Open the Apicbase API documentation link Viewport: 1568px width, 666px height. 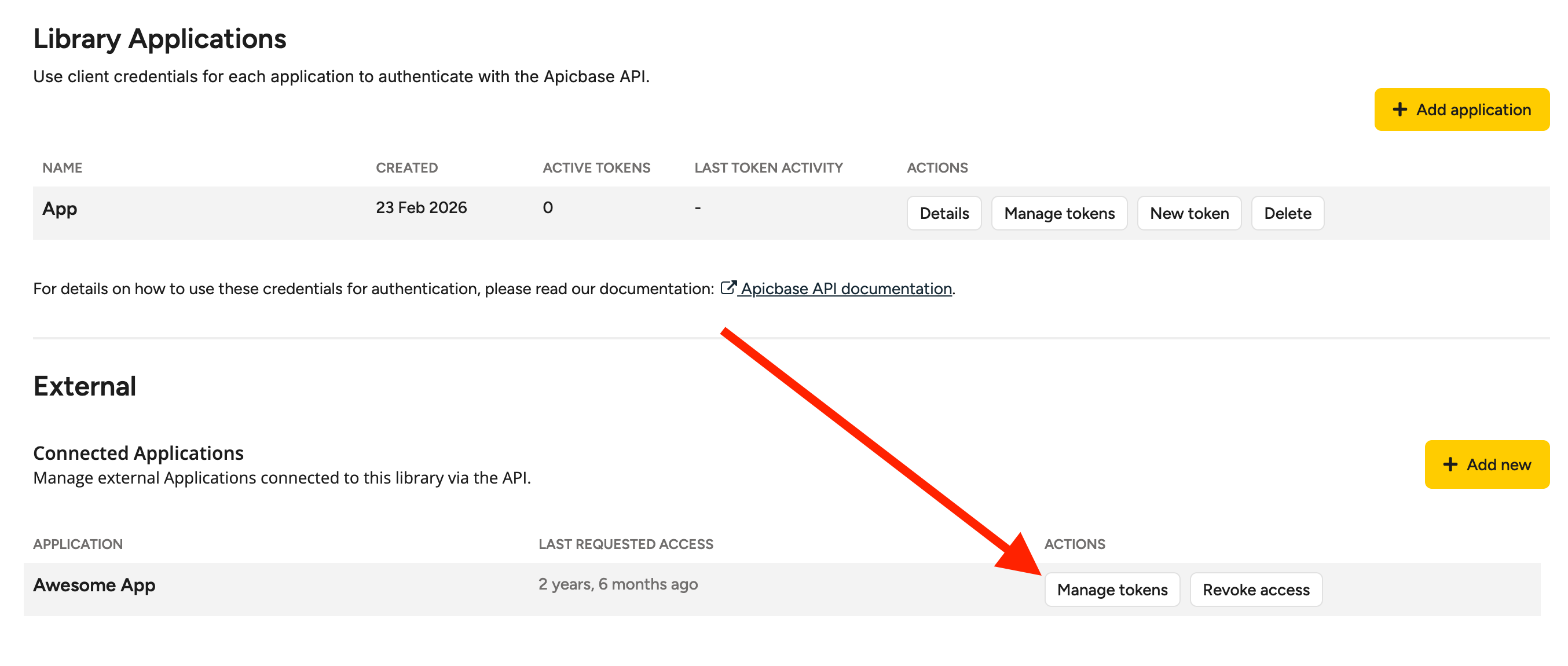[846, 288]
